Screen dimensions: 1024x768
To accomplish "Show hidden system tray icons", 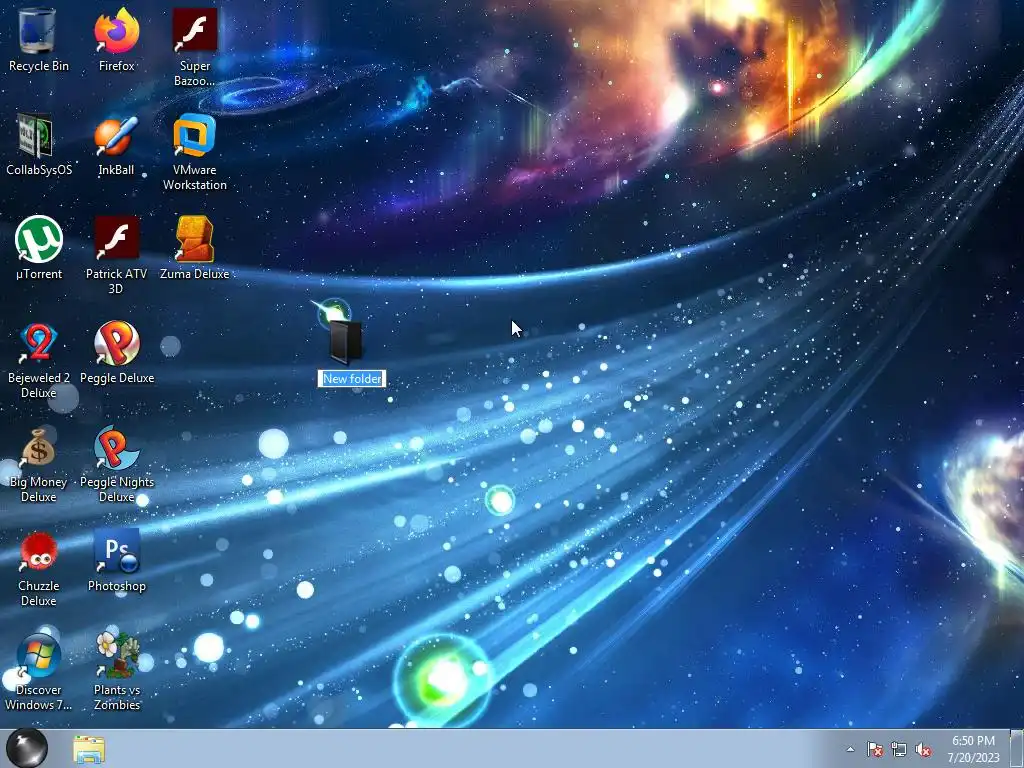I will pyautogui.click(x=850, y=749).
